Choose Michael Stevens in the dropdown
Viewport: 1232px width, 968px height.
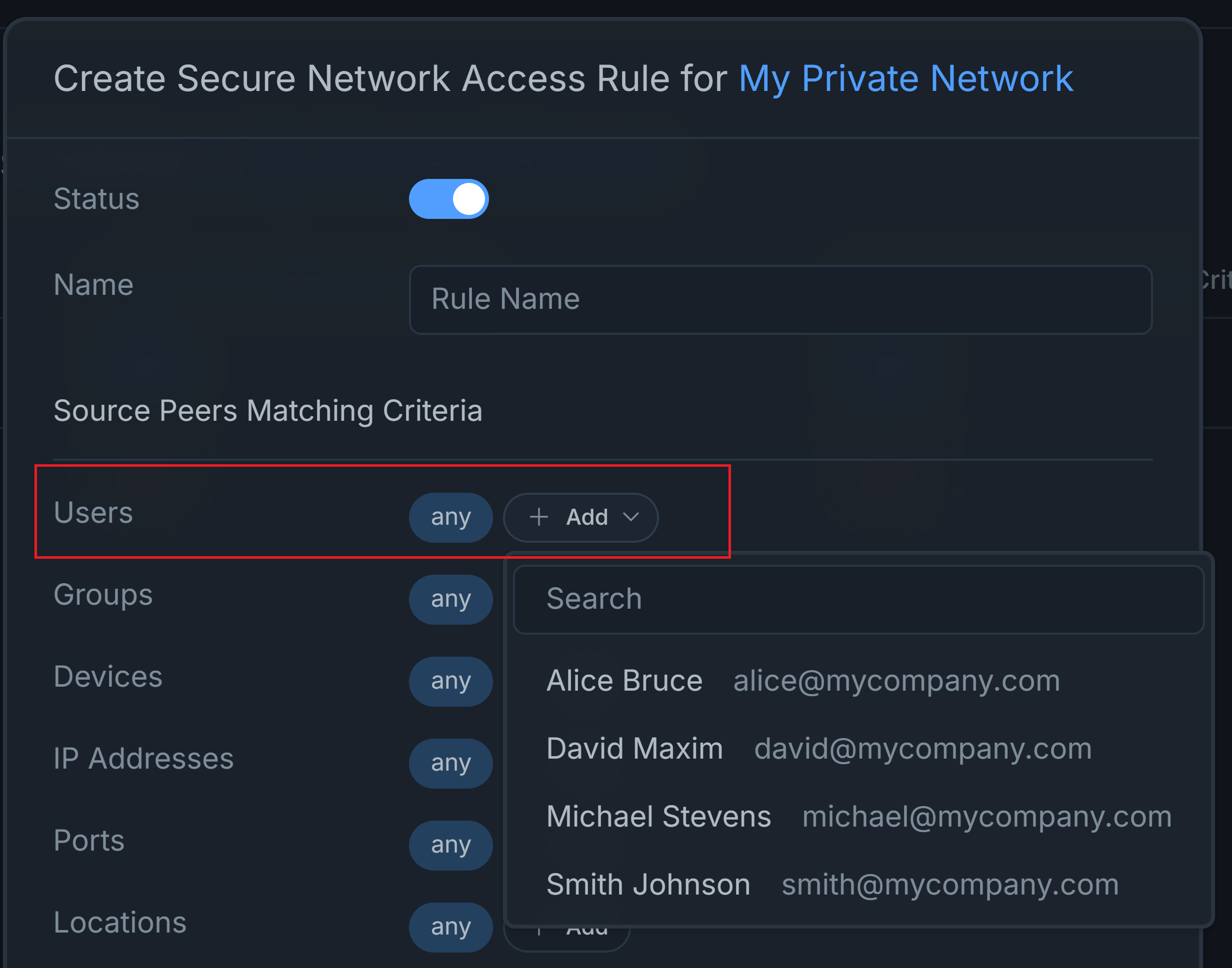click(658, 816)
